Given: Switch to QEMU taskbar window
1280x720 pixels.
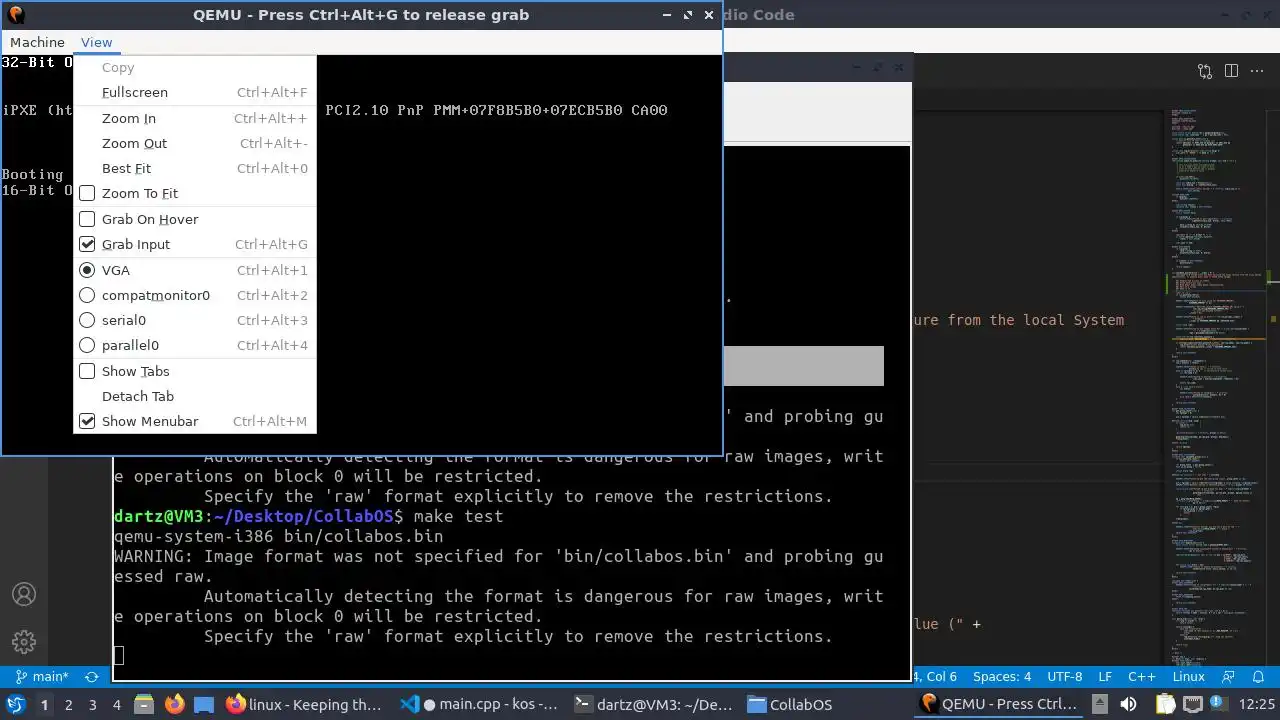Looking at the screenshot, I should point(999,704).
